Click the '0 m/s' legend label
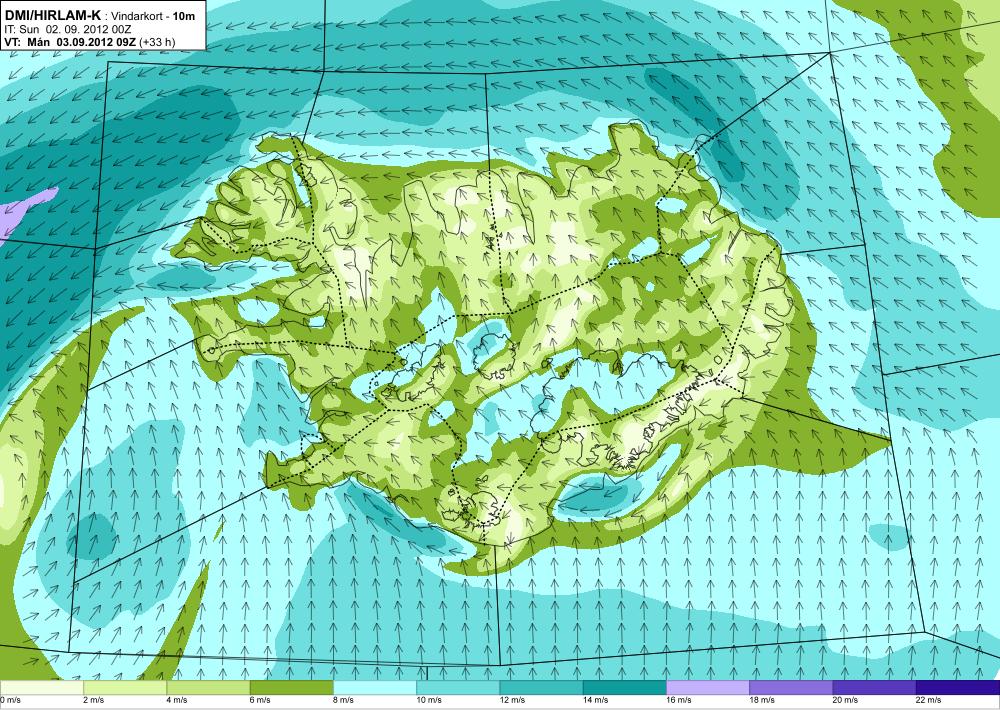The height and width of the screenshot is (710, 1000). 11,700
